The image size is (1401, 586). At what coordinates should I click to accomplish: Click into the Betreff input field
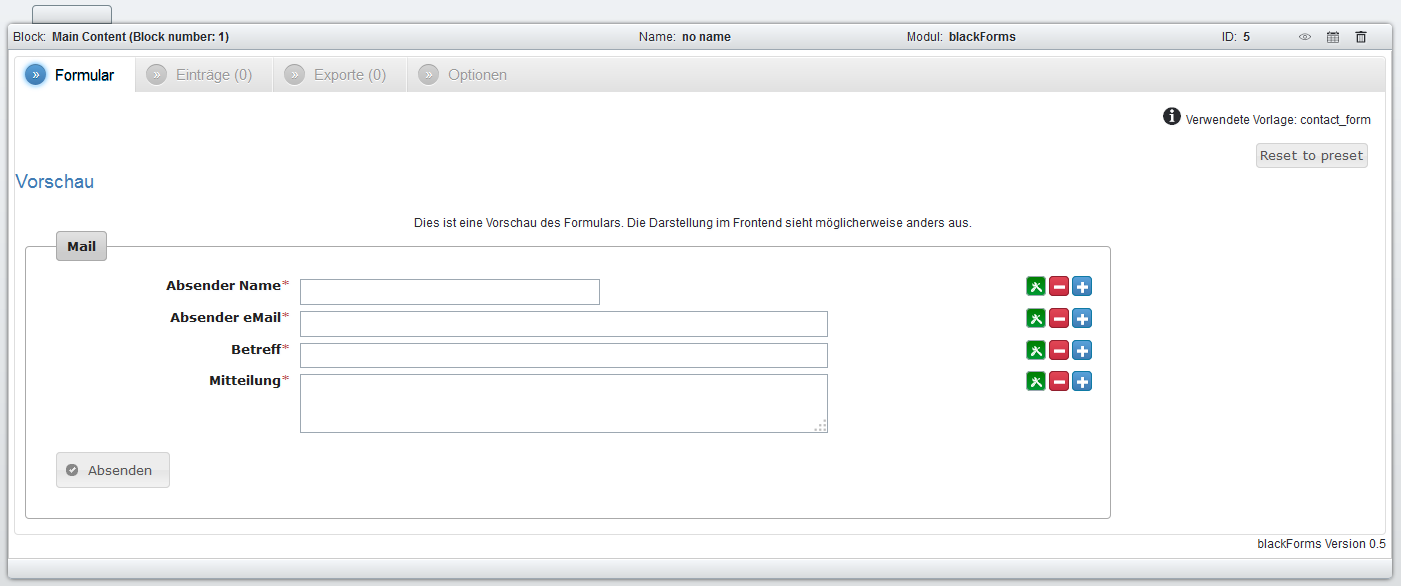coord(563,355)
